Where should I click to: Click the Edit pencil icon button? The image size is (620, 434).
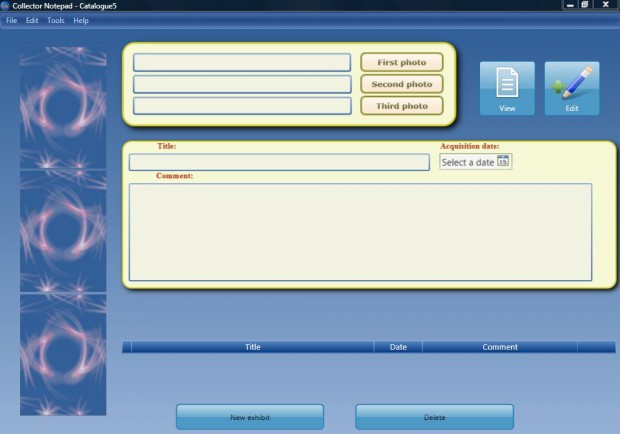tap(572, 88)
